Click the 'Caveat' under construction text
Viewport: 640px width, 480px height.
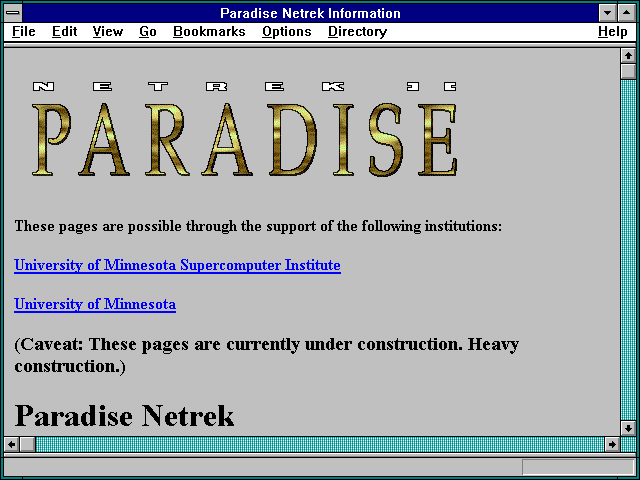pos(267,355)
